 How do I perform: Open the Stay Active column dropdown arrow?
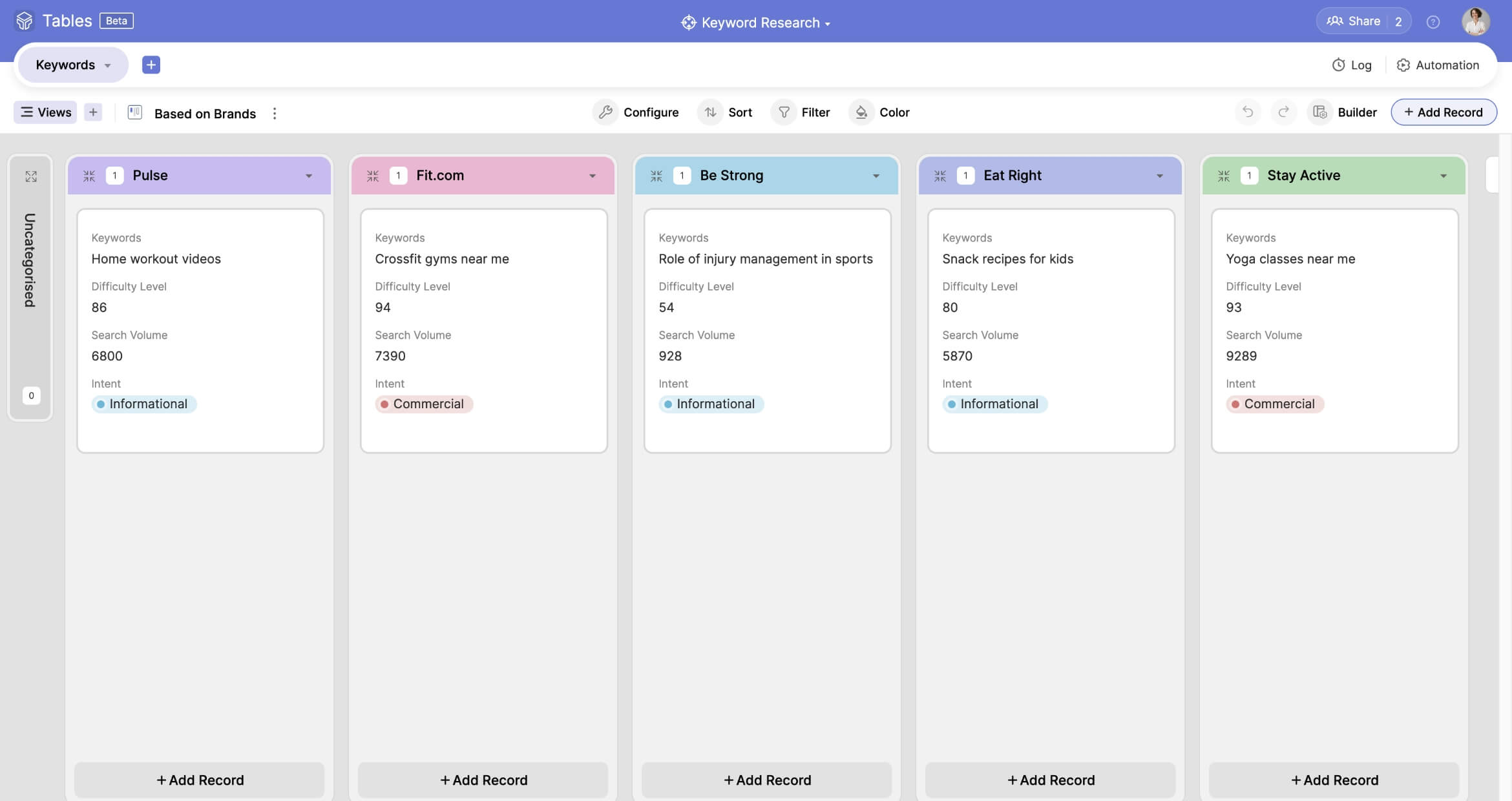click(1443, 176)
